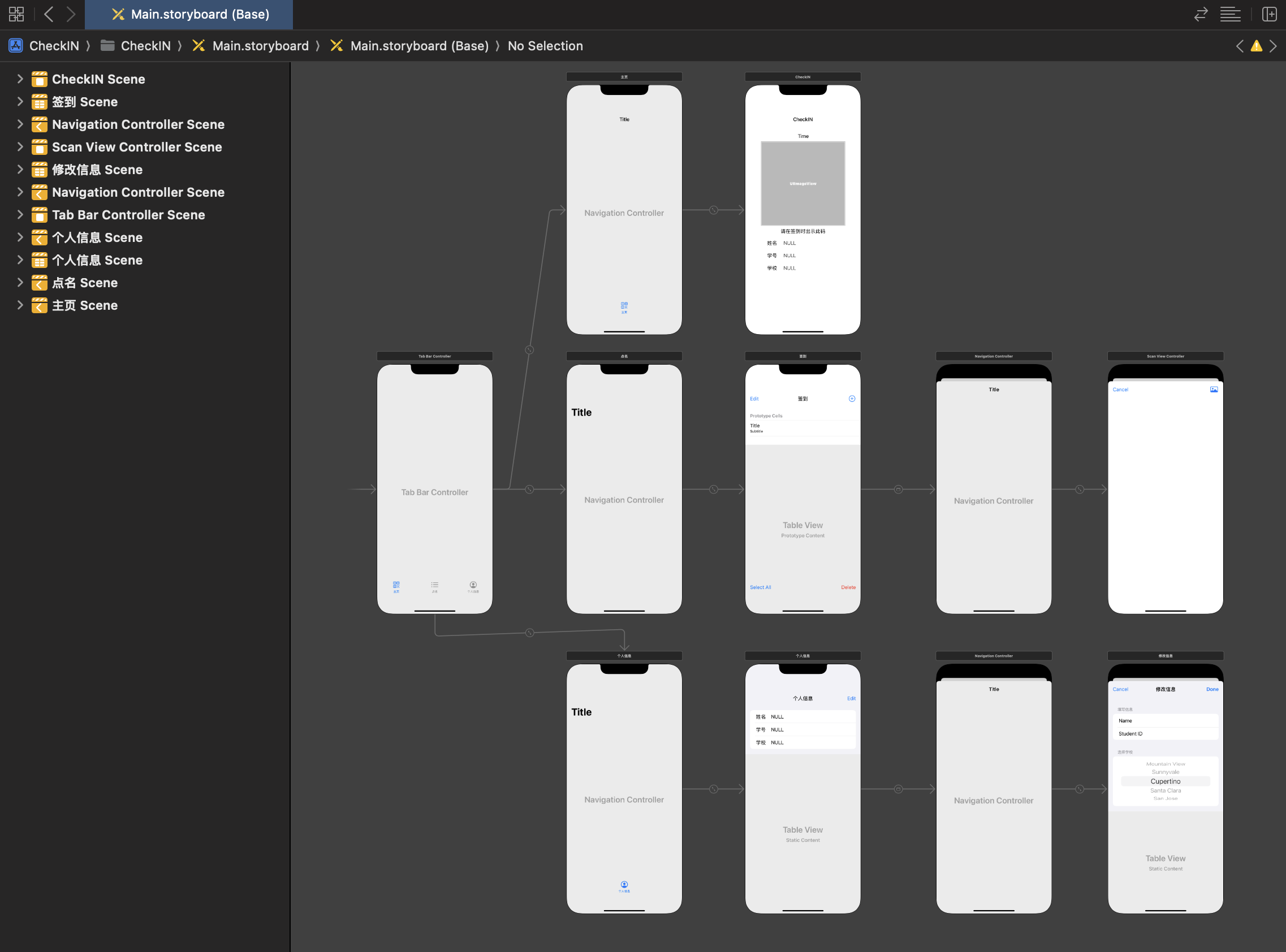This screenshot has height=952, width=1286.
Task: Click the photo library icon in Scan View
Action: click(1214, 390)
